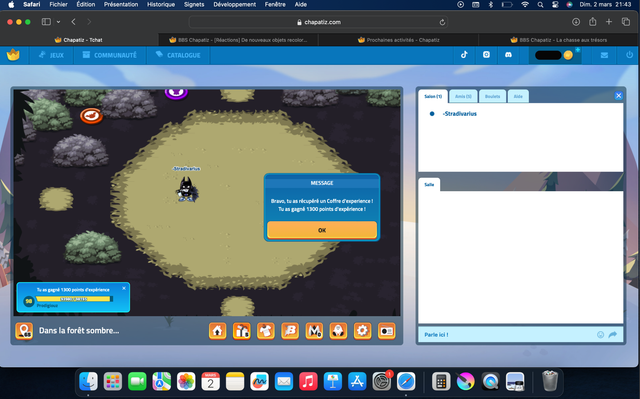Image resolution: width=640 pixels, height=399 pixels.
Task: Open the game settings gear icon
Action: point(362,331)
